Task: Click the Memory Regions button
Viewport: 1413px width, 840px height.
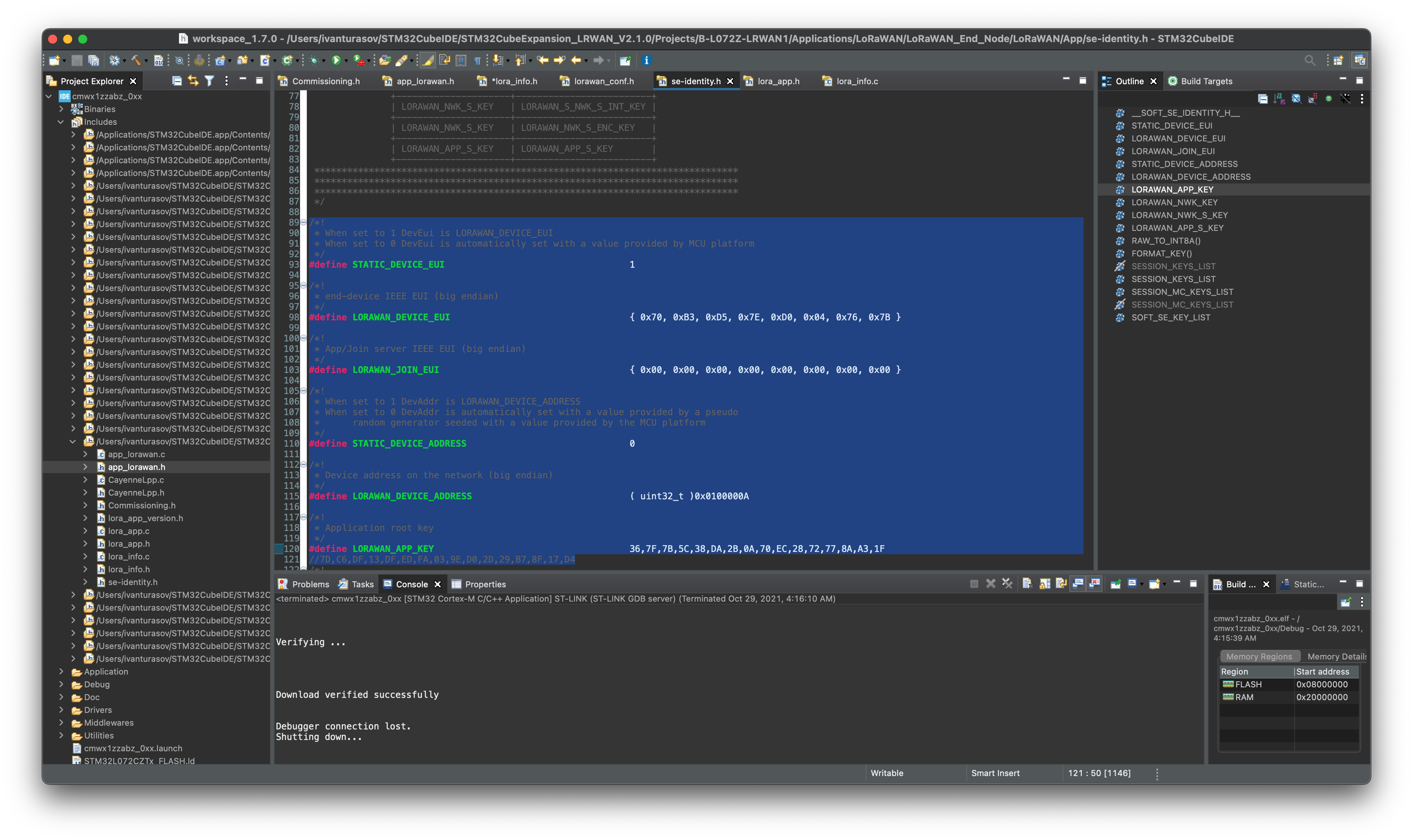Action: (x=1259, y=657)
